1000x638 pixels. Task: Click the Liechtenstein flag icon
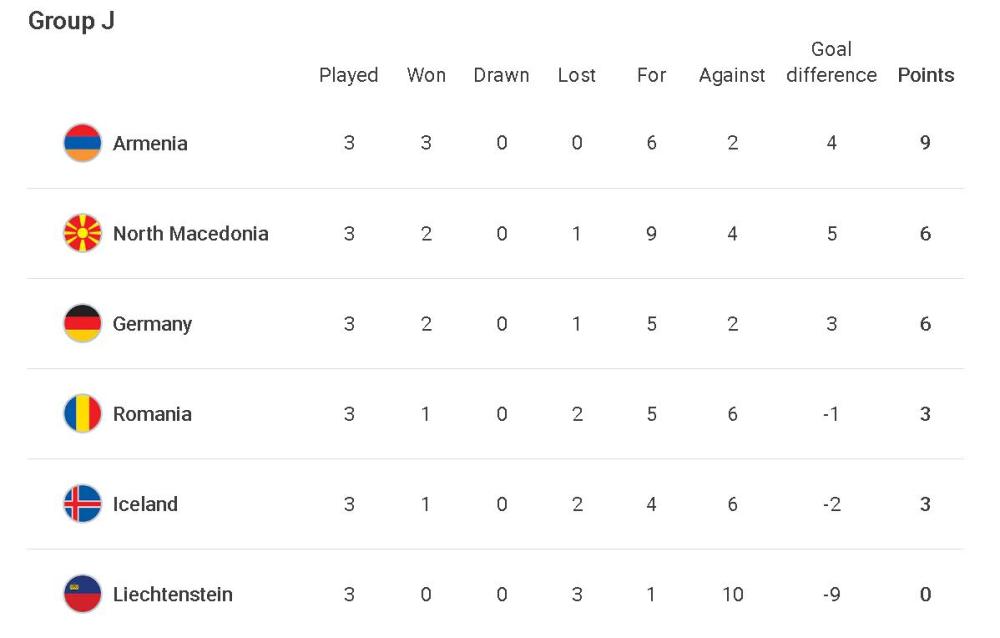(82, 594)
